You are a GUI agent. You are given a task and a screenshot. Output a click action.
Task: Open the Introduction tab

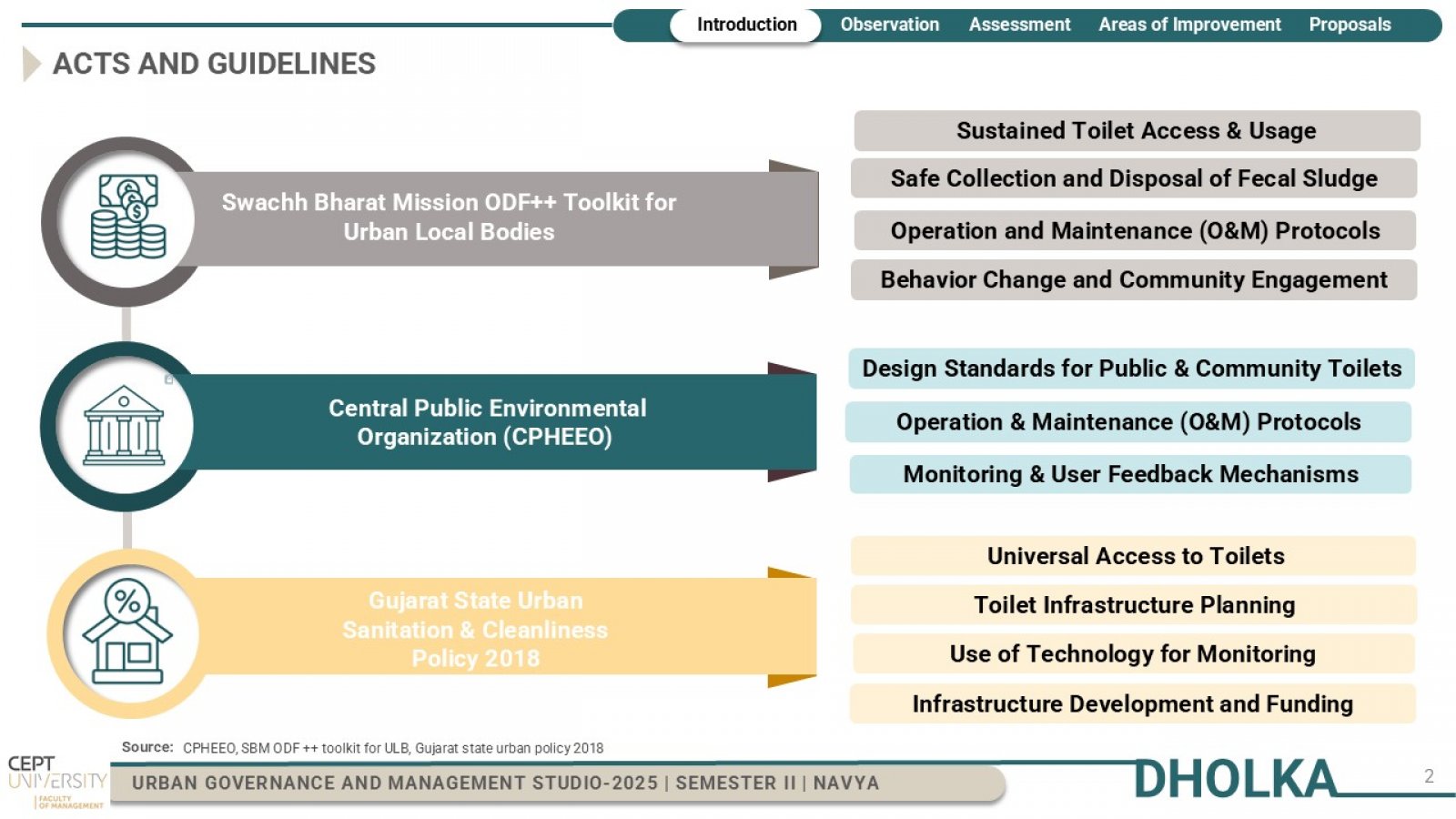746,25
